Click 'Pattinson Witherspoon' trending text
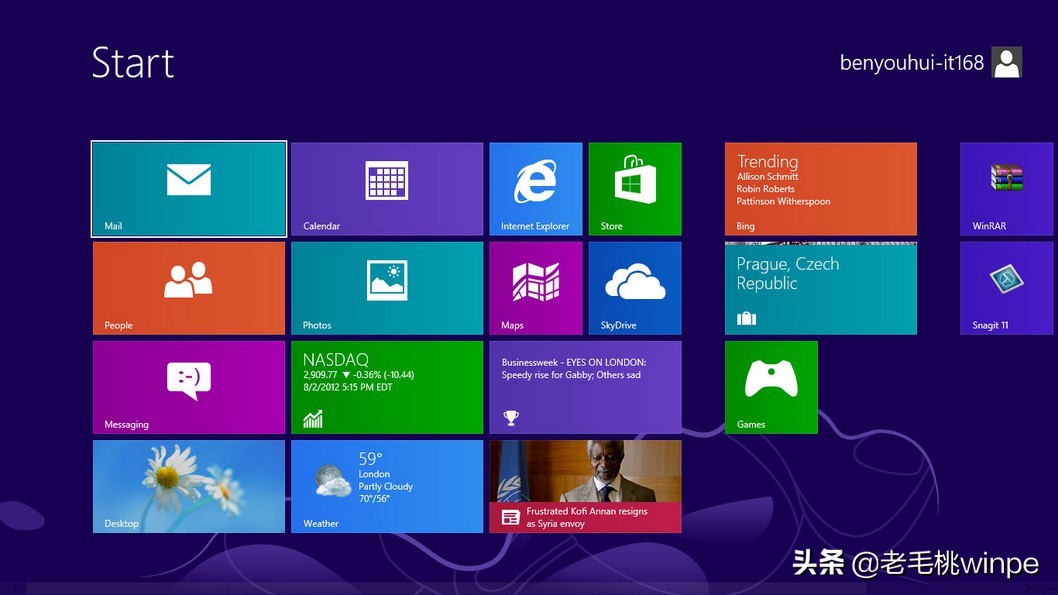 783,201
